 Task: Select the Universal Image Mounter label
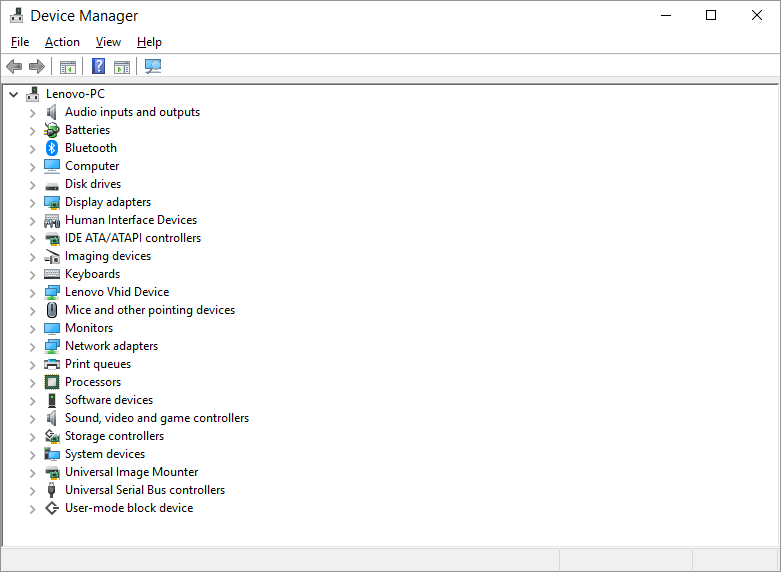tap(131, 472)
